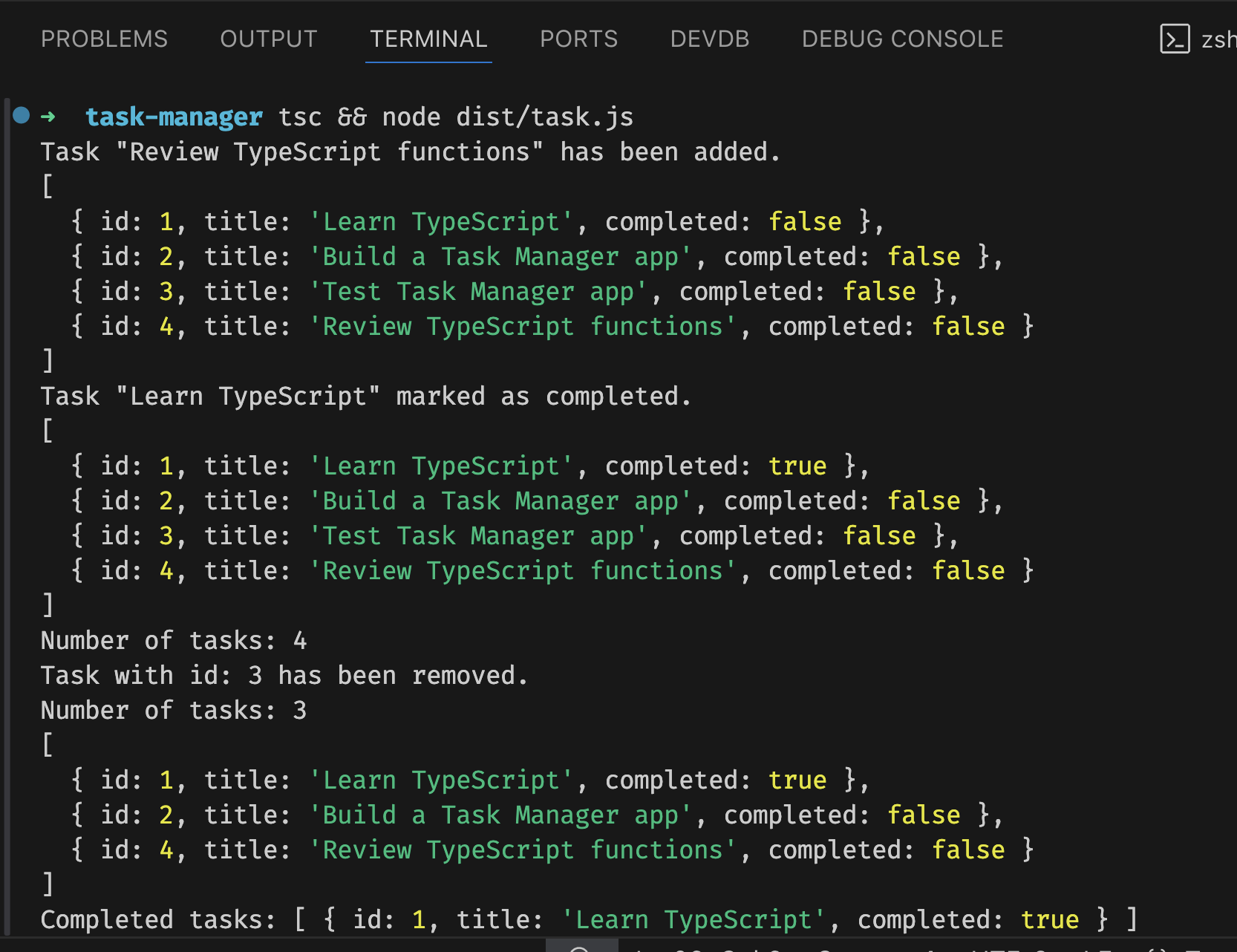Screen dimensions: 1237x952
Task: Click the 'tsc && node dist/task.js' command text
Action: tap(456, 117)
